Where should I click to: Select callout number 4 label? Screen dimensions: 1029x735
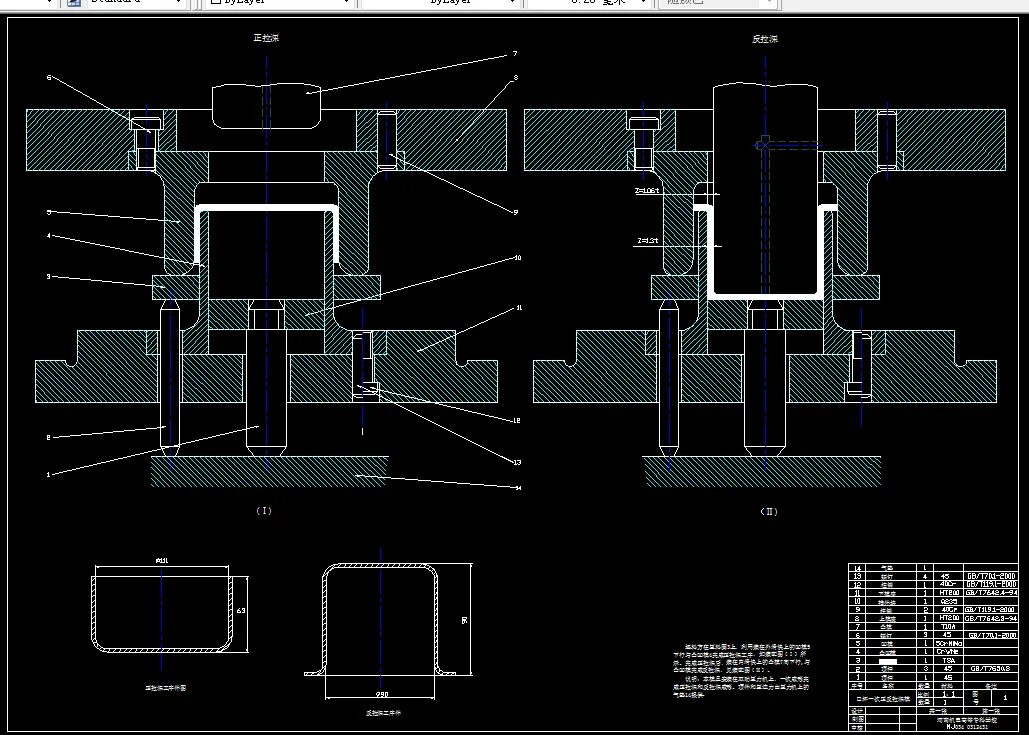point(49,236)
